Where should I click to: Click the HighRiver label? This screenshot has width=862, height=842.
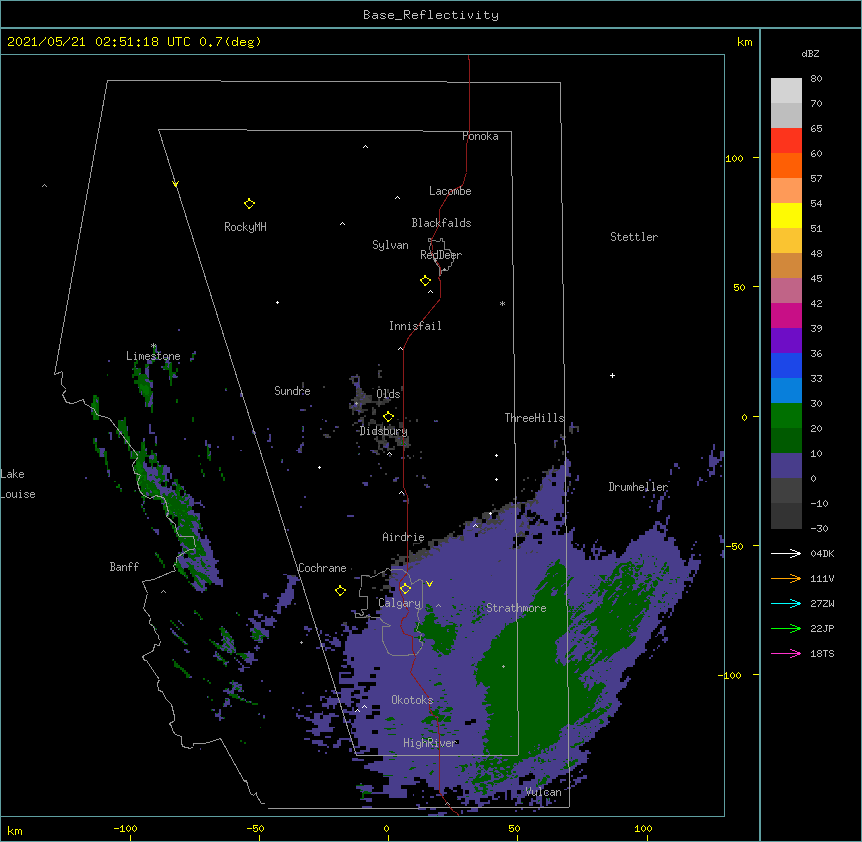click(x=429, y=743)
